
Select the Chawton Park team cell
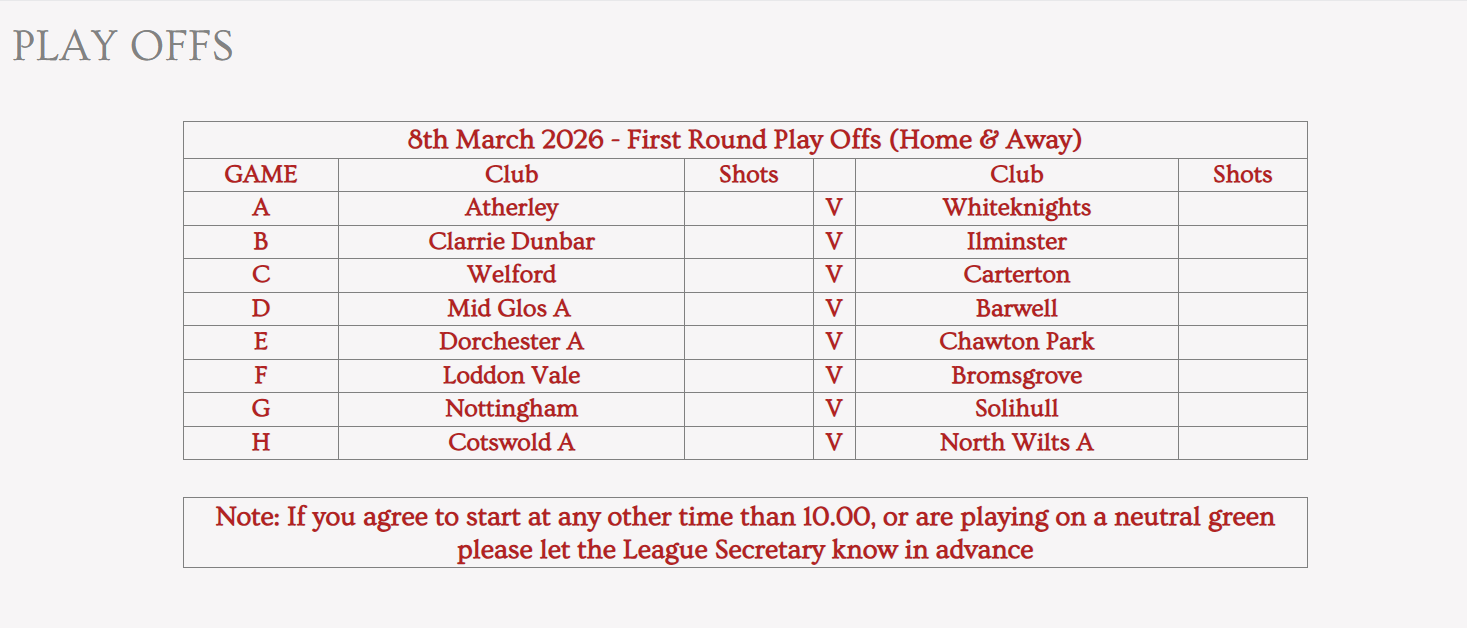(x=1017, y=342)
